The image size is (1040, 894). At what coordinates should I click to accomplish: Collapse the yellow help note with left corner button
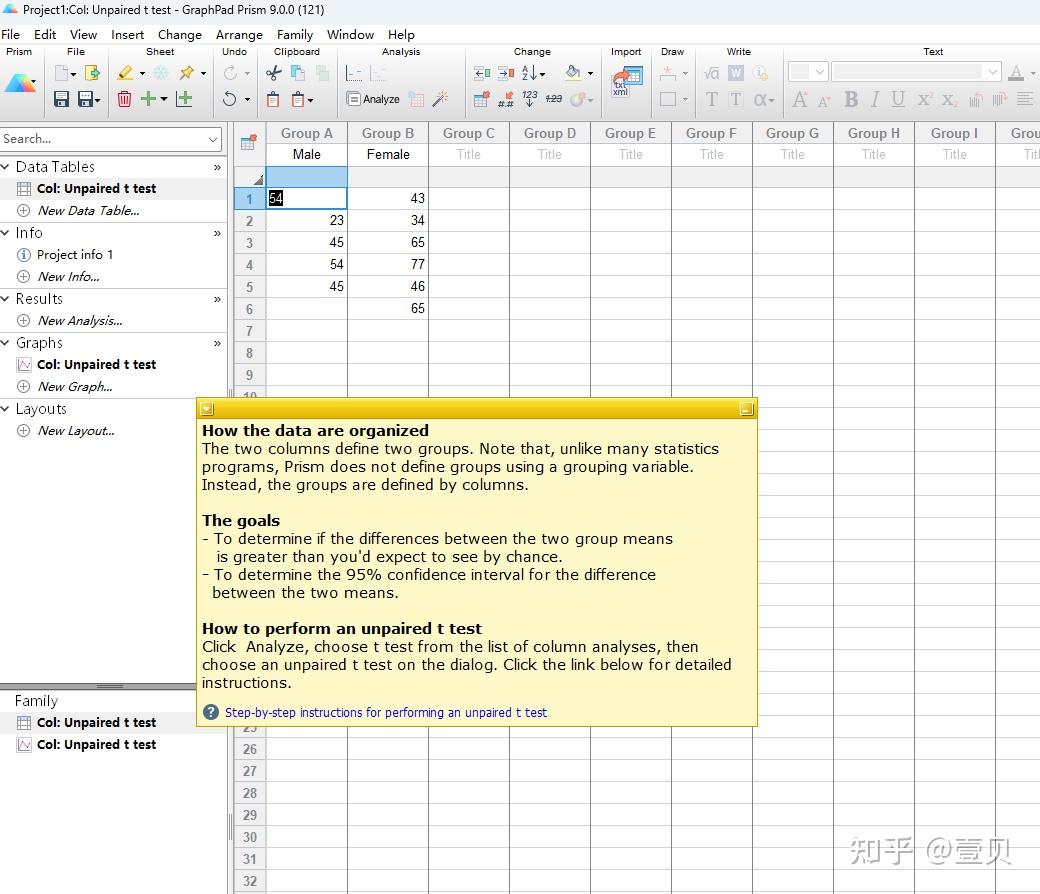207,409
